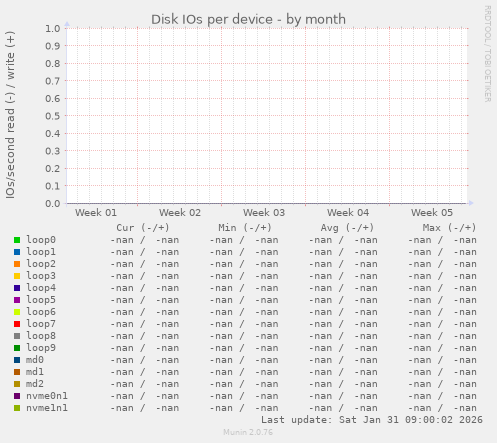Select the md1 device label
Screen dimensions: 497x443
(35, 372)
